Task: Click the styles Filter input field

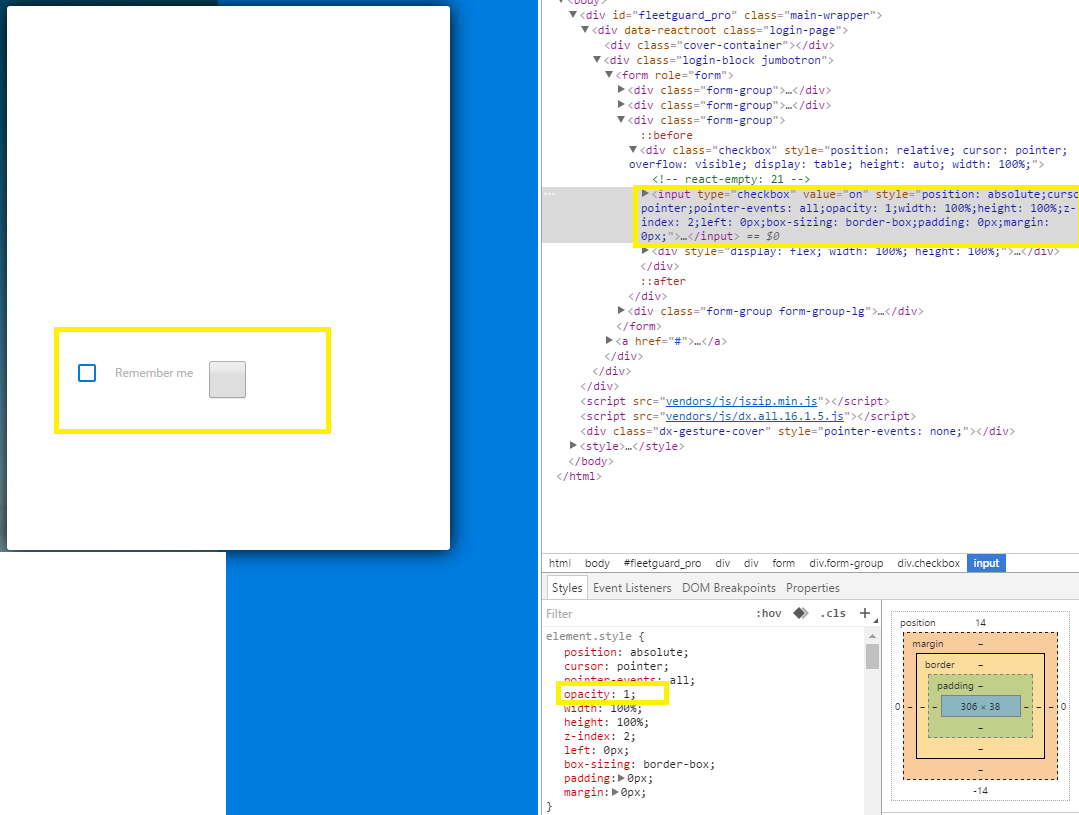Action: coord(647,613)
